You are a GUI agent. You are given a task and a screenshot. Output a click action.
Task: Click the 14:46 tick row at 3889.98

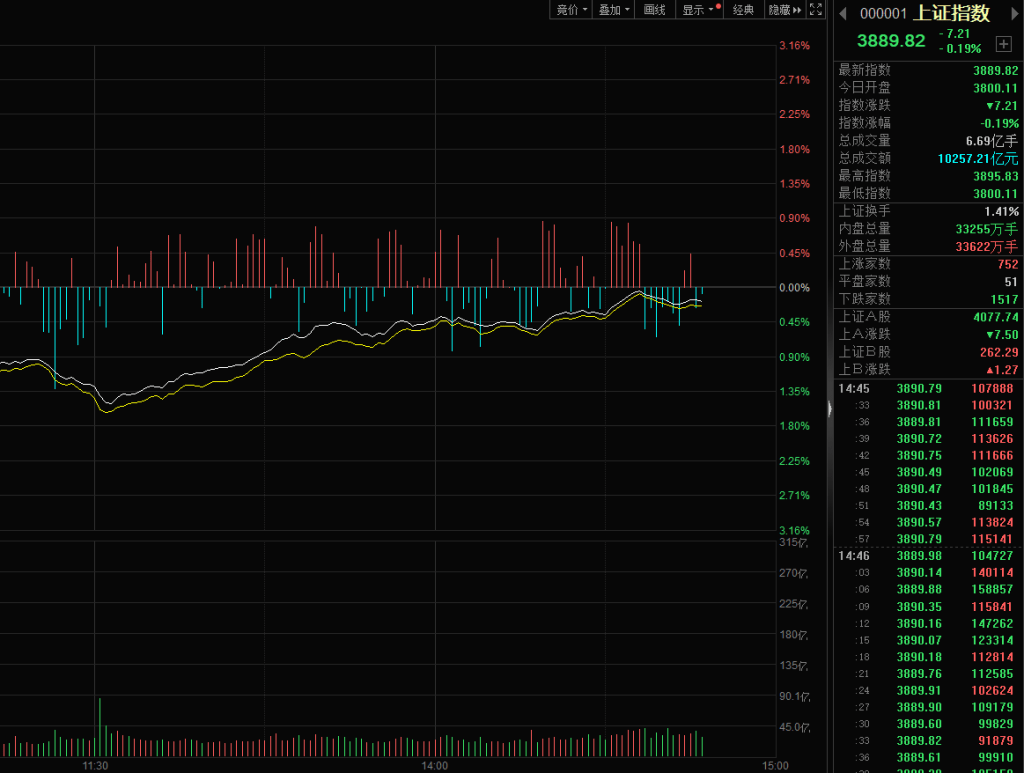click(x=927, y=555)
